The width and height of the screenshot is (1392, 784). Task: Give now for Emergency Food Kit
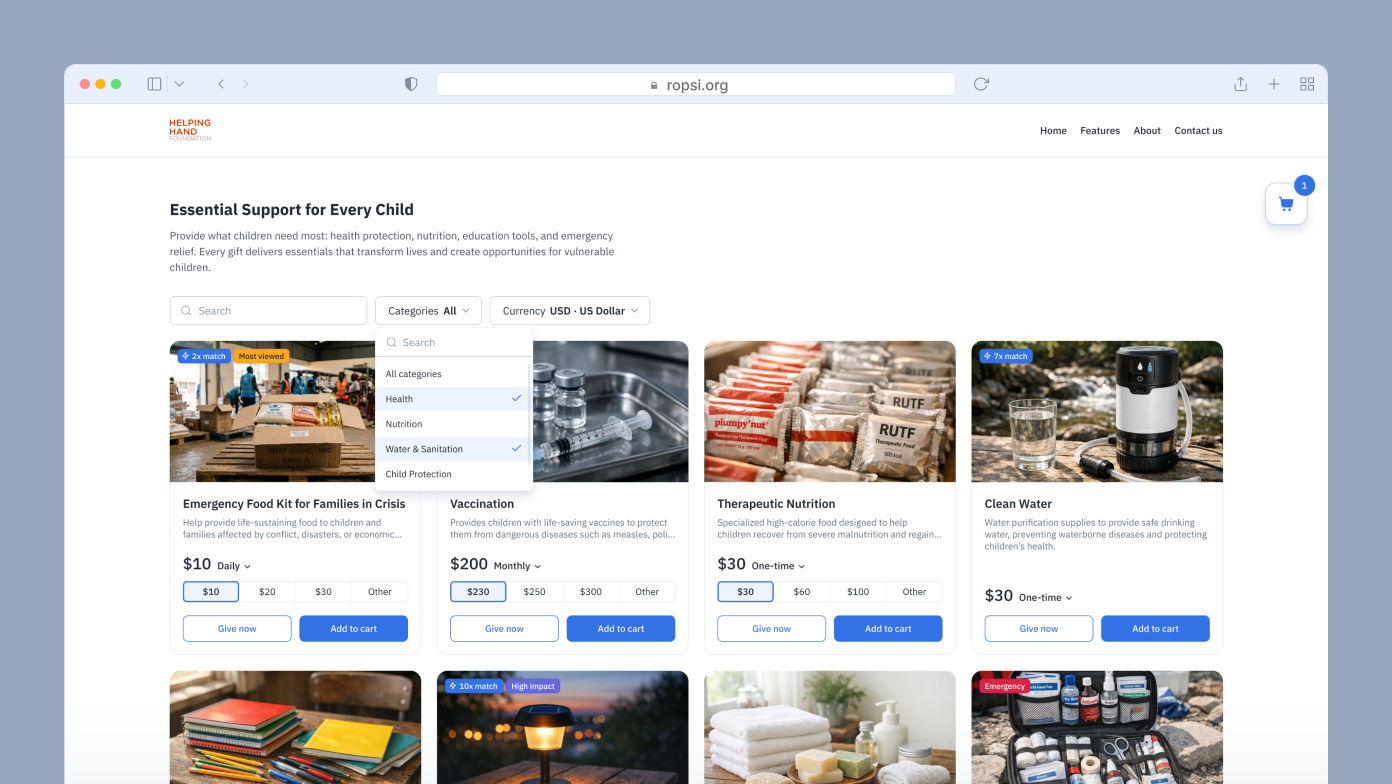pos(237,629)
